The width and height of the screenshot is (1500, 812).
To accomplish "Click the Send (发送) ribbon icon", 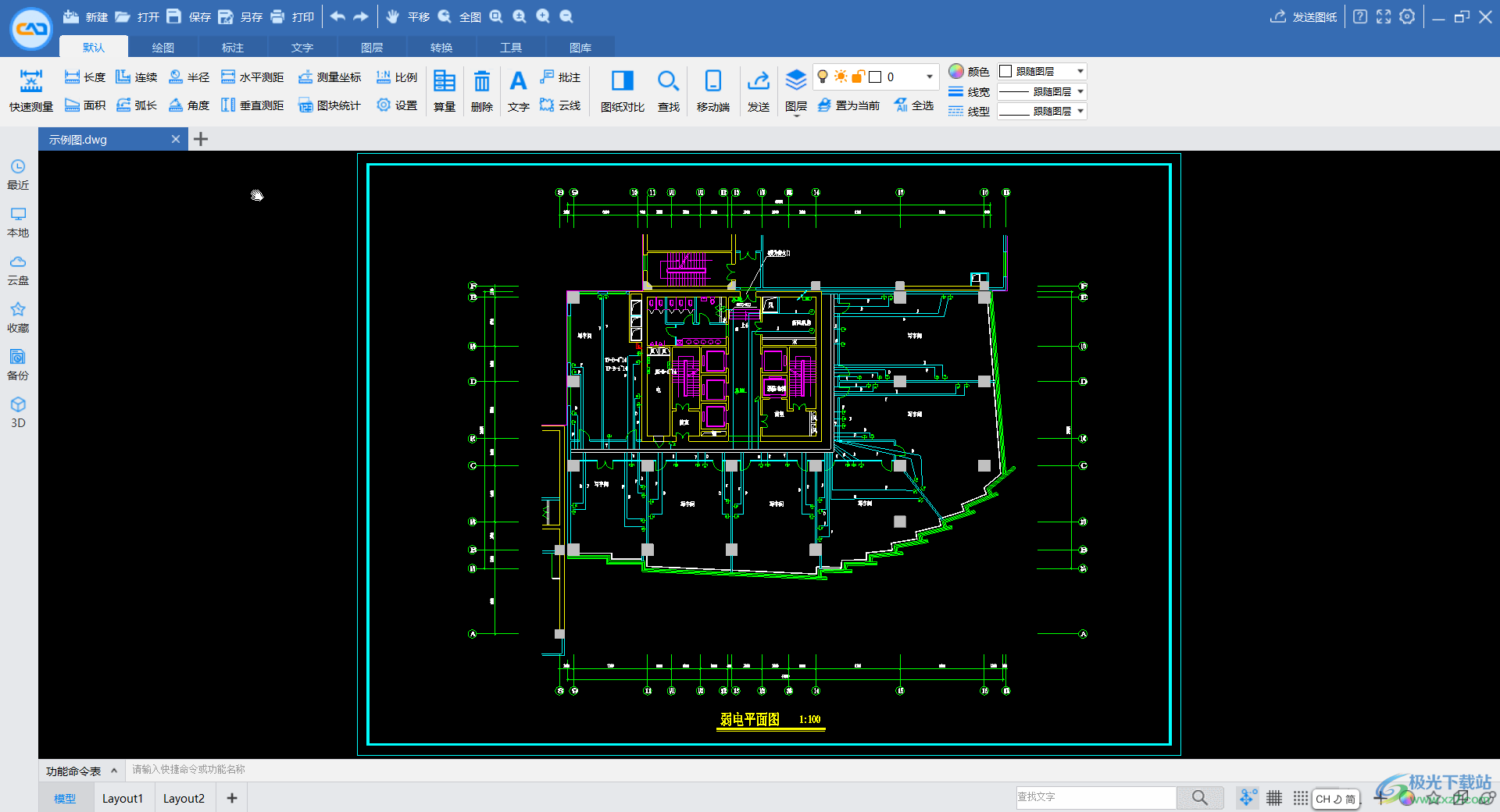I will click(x=758, y=91).
